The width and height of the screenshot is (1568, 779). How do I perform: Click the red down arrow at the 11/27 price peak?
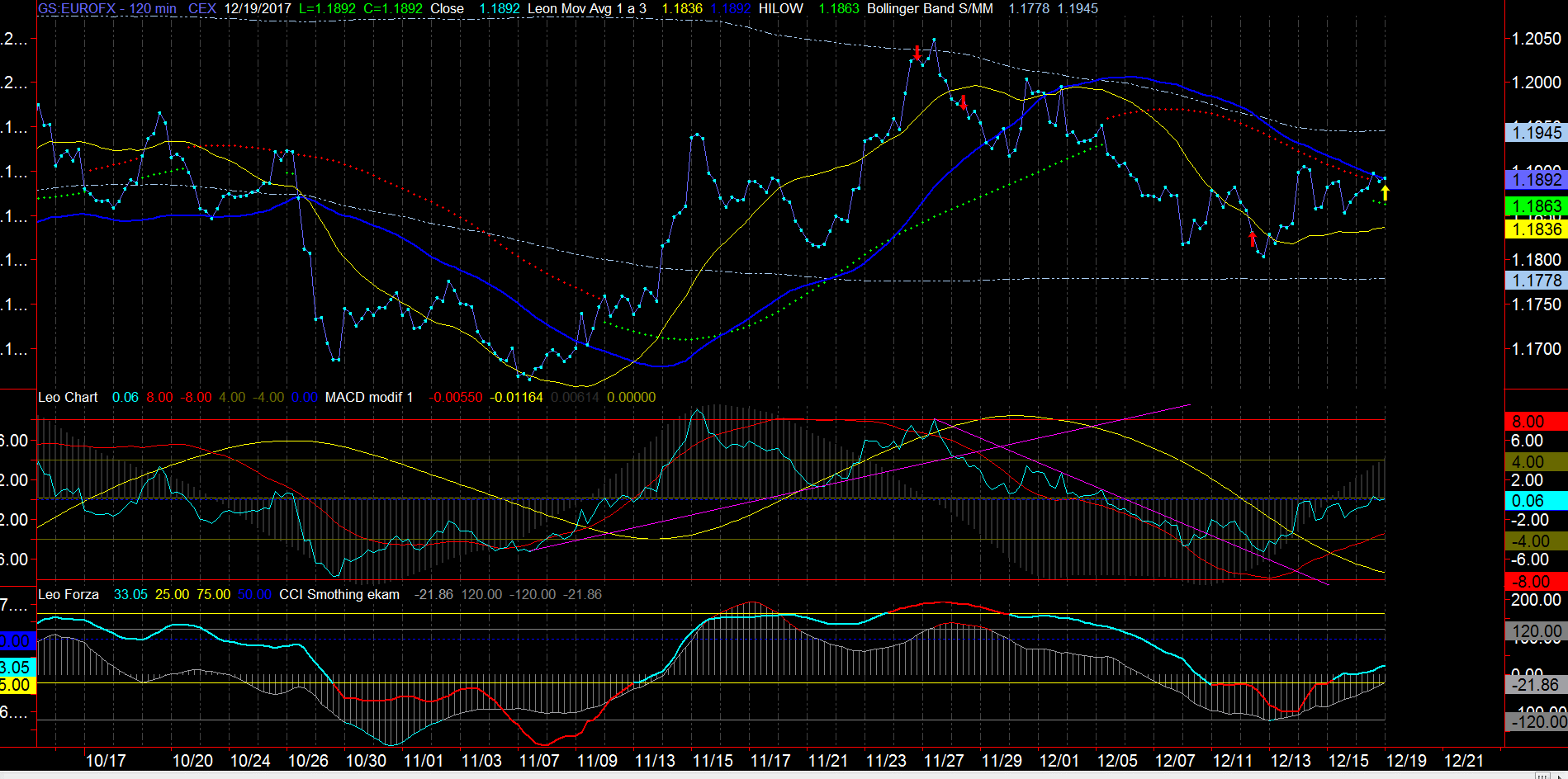[x=917, y=54]
